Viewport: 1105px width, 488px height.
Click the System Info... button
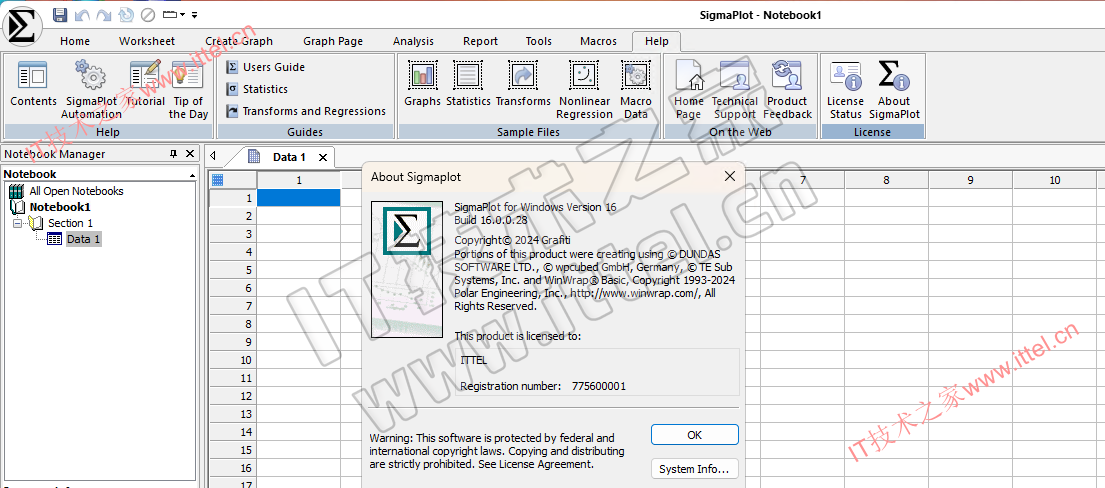694,469
